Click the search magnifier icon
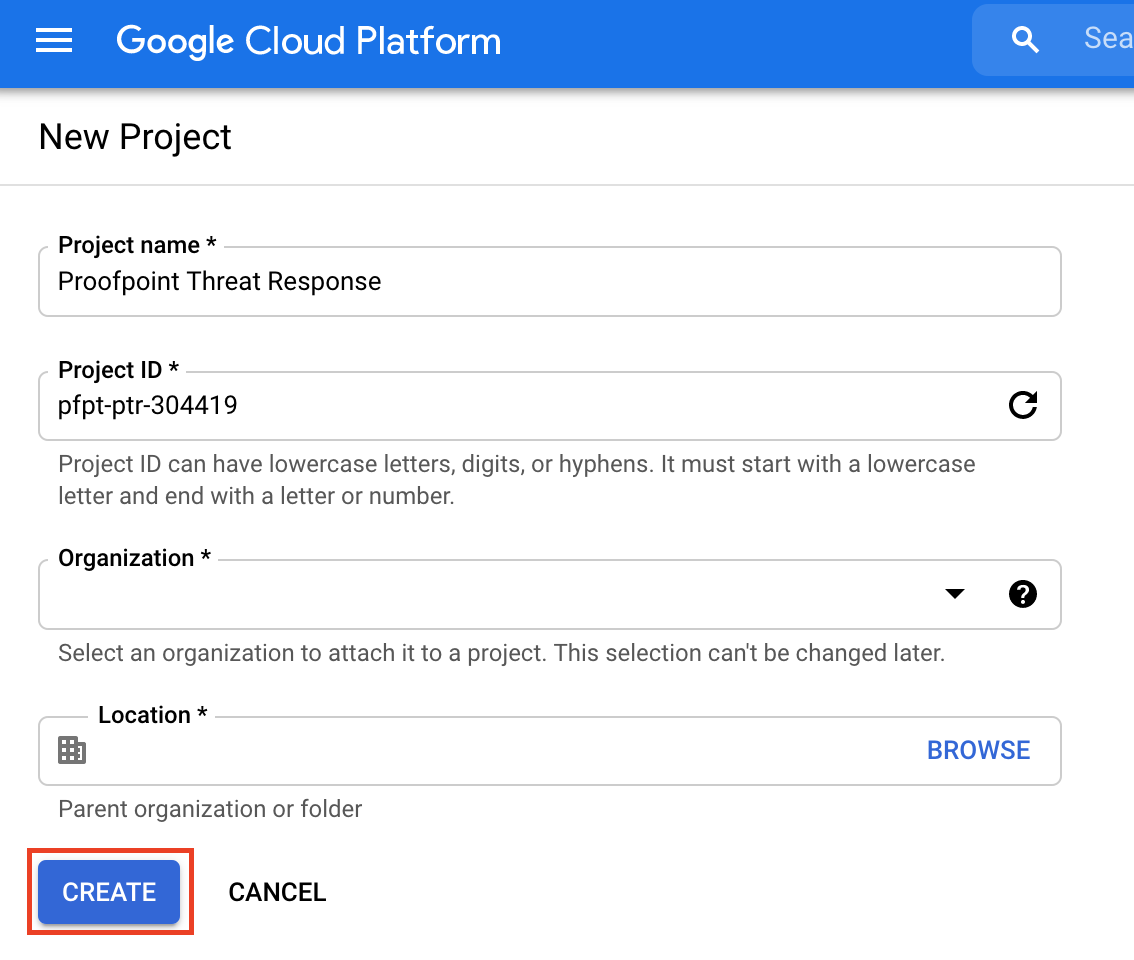This screenshot has width=1134, height=960. 1025,40
